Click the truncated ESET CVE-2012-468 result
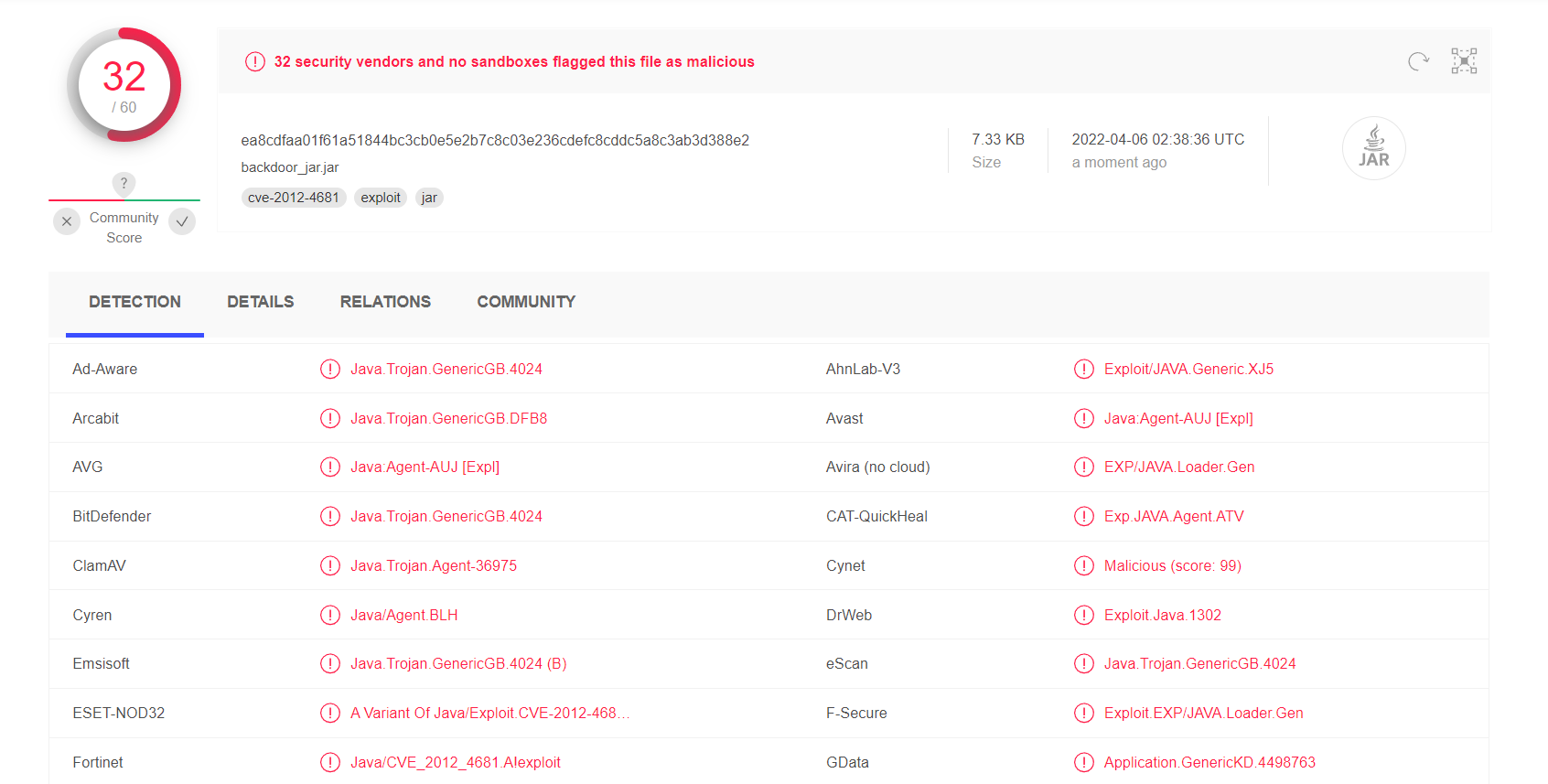Image resolution: width=1548 pixels, height=784 pixels. pos(490,713)
